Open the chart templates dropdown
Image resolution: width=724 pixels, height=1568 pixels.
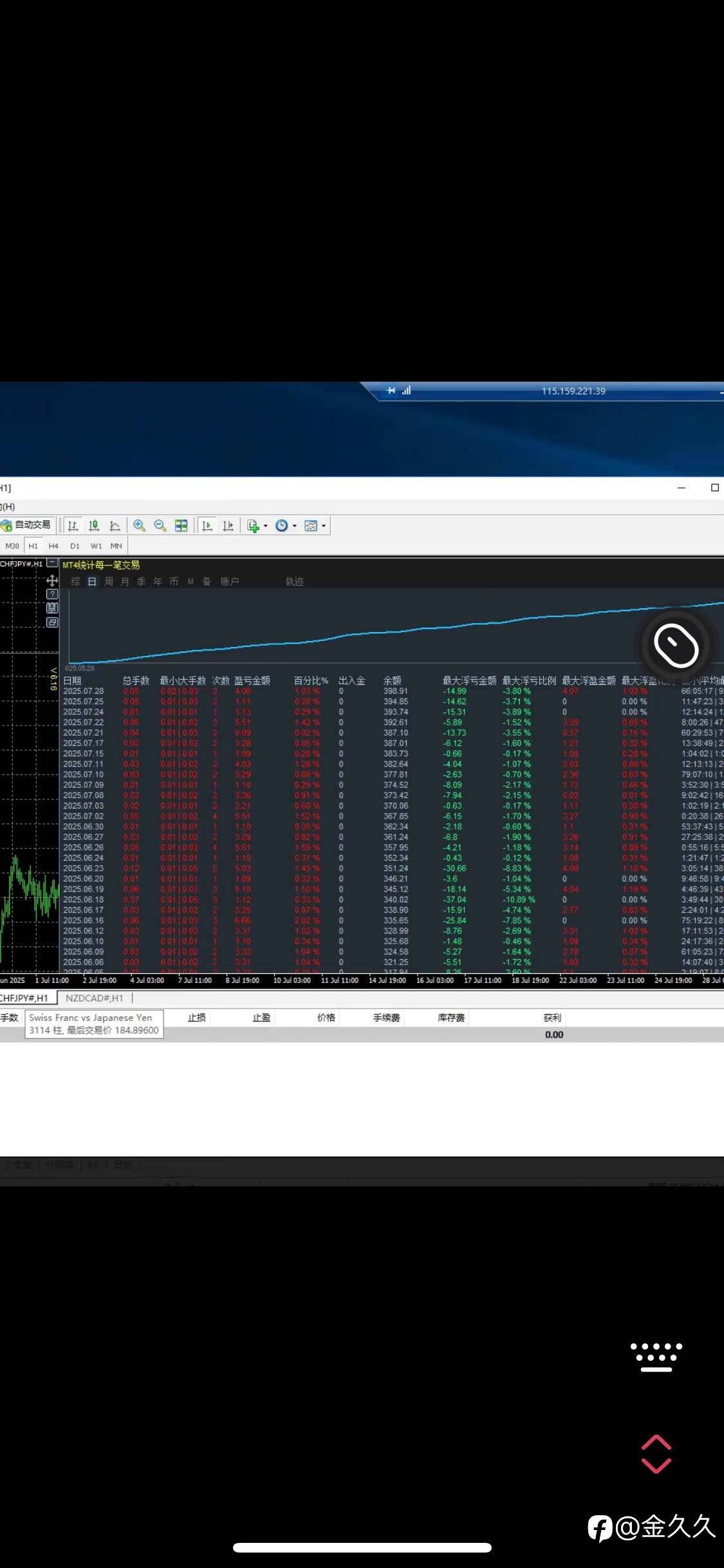point(315,526)
